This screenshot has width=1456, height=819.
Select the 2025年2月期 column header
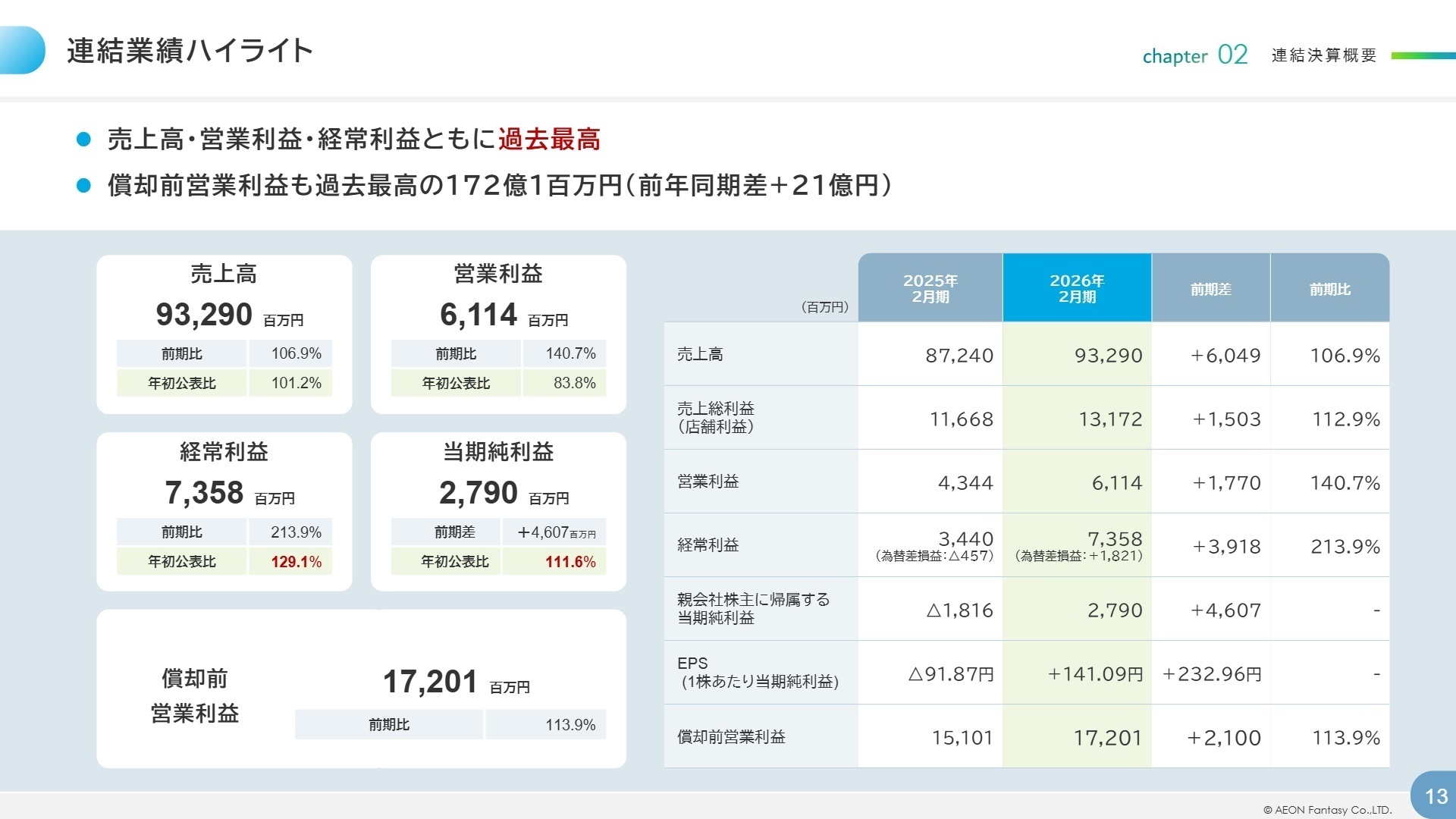pos(930,288)
